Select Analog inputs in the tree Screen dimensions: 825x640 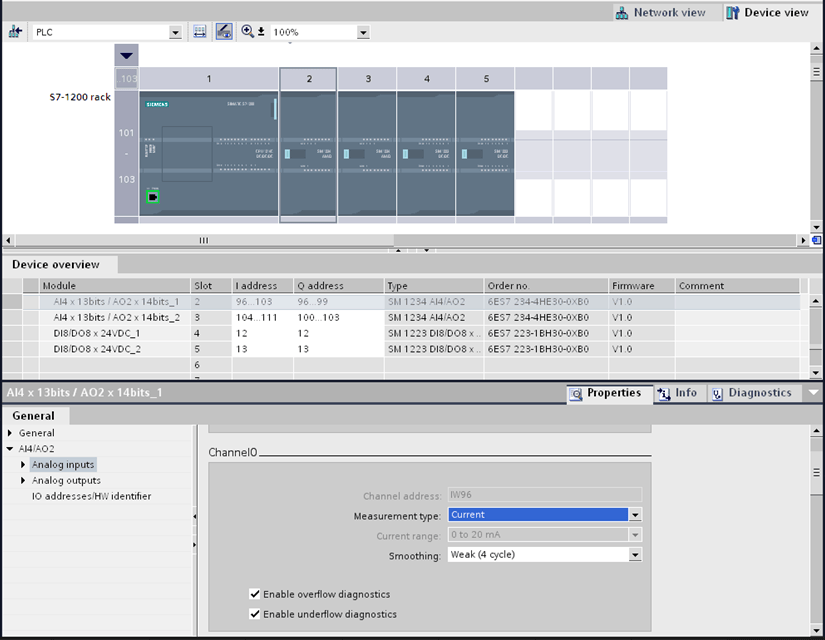63,464
